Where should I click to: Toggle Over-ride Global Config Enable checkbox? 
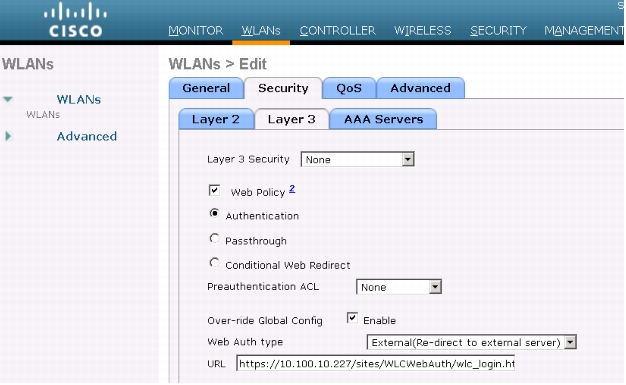pyautogui.click(x=352, y=318)
